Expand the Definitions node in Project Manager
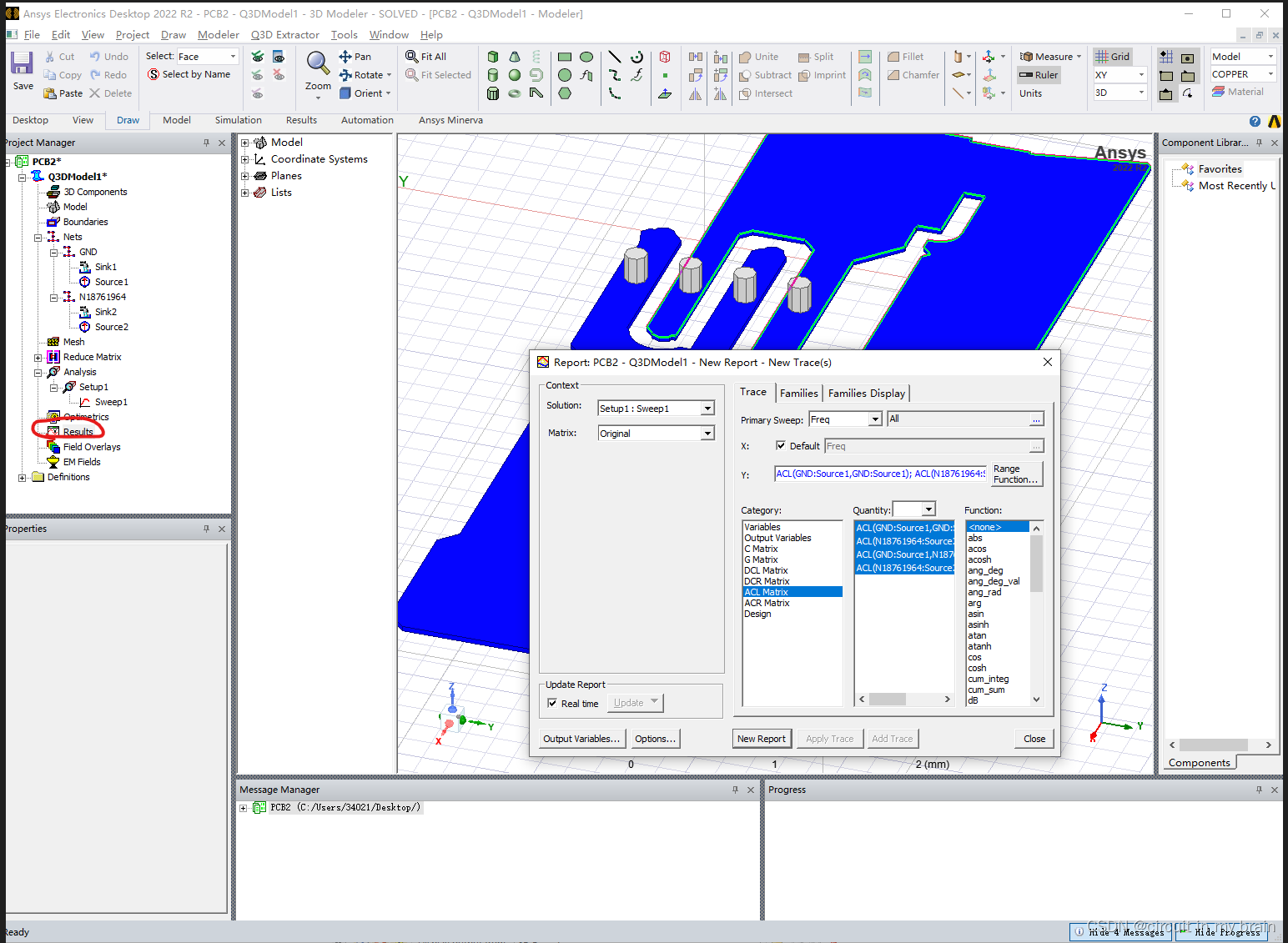This screenshot has width=1288, height=943. coord(23,478)
